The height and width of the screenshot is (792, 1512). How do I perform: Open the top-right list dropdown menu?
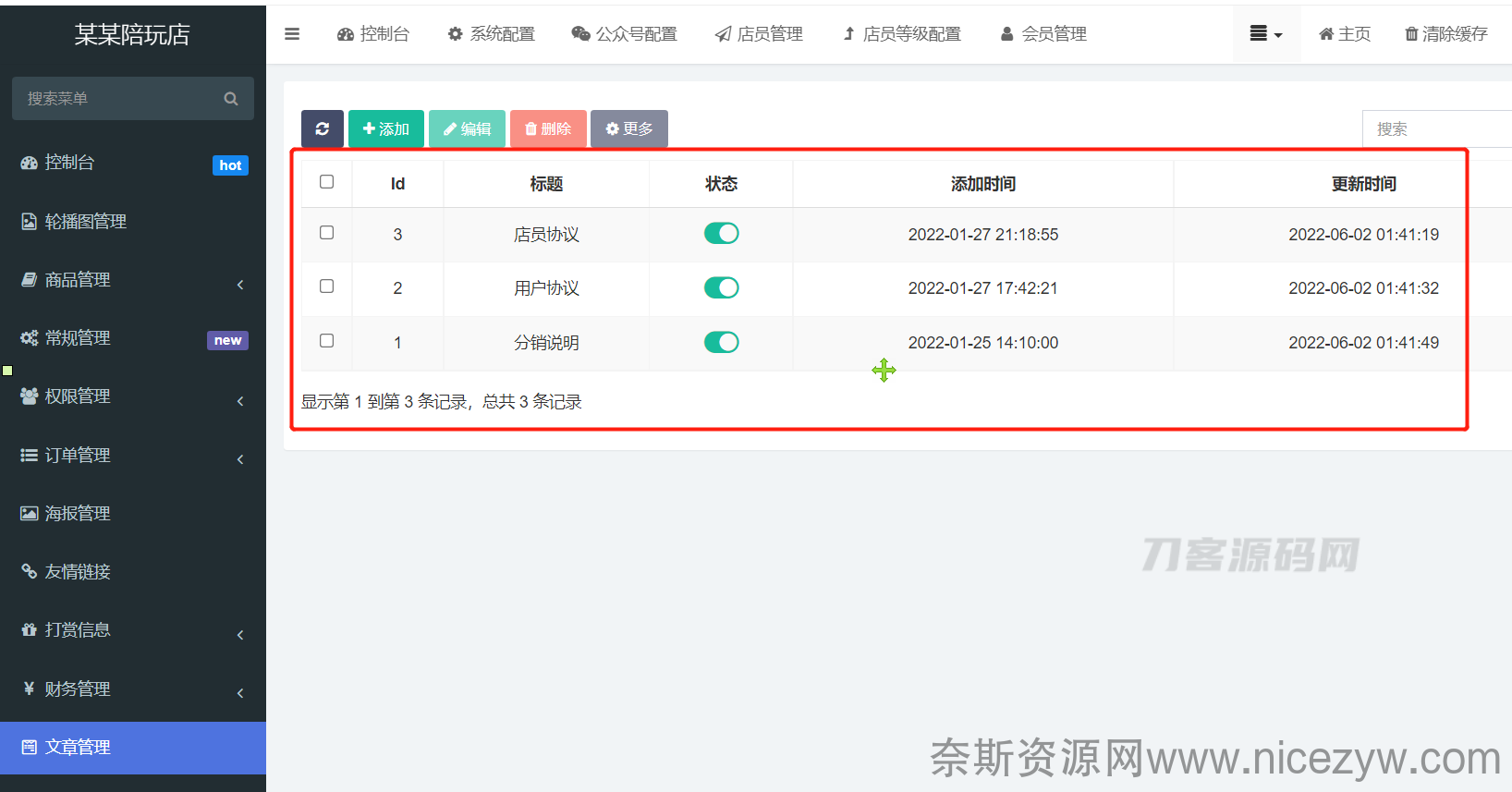click(1266, 34)
